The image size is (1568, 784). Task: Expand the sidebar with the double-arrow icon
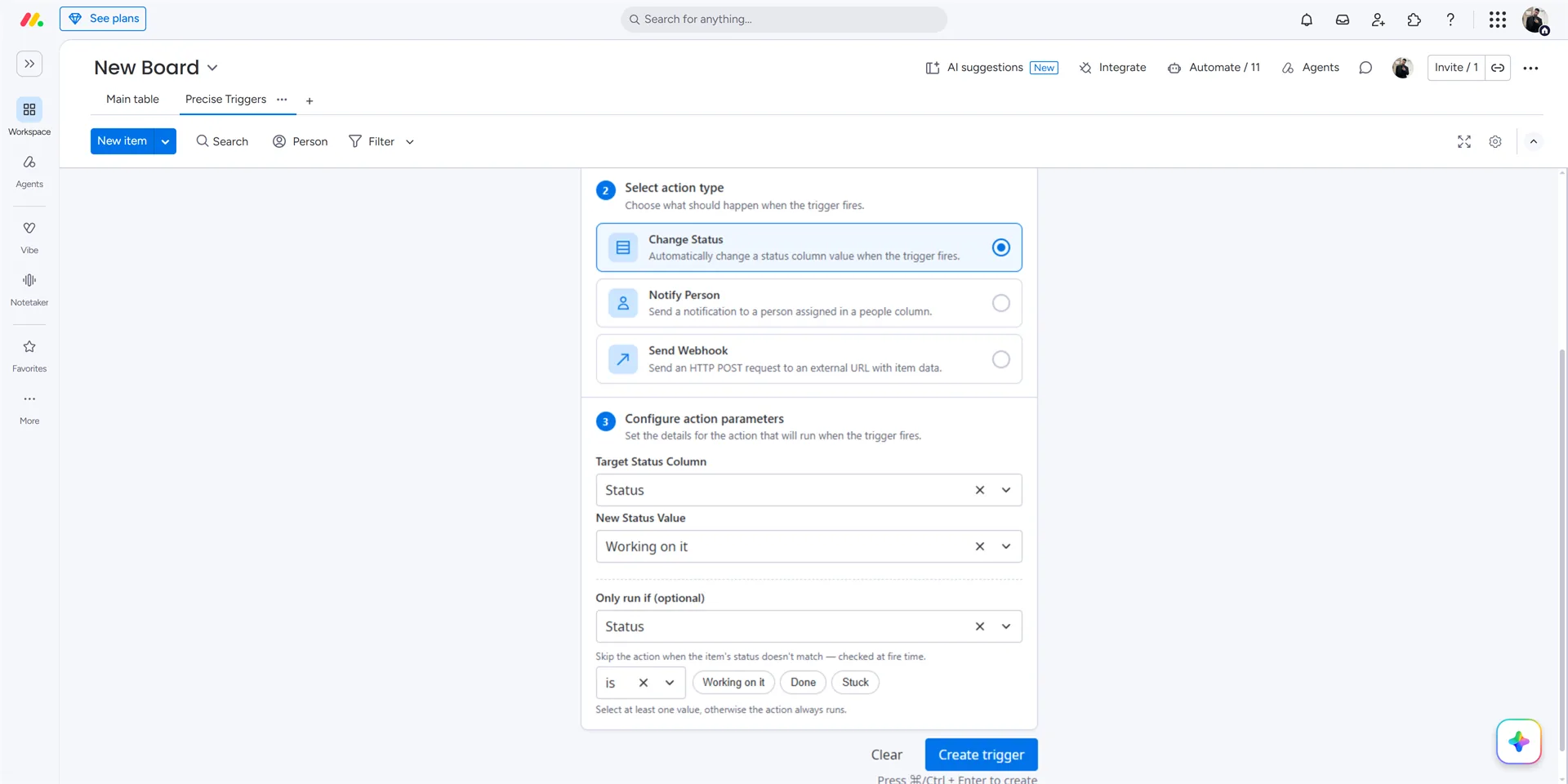(x=29, y=64)
